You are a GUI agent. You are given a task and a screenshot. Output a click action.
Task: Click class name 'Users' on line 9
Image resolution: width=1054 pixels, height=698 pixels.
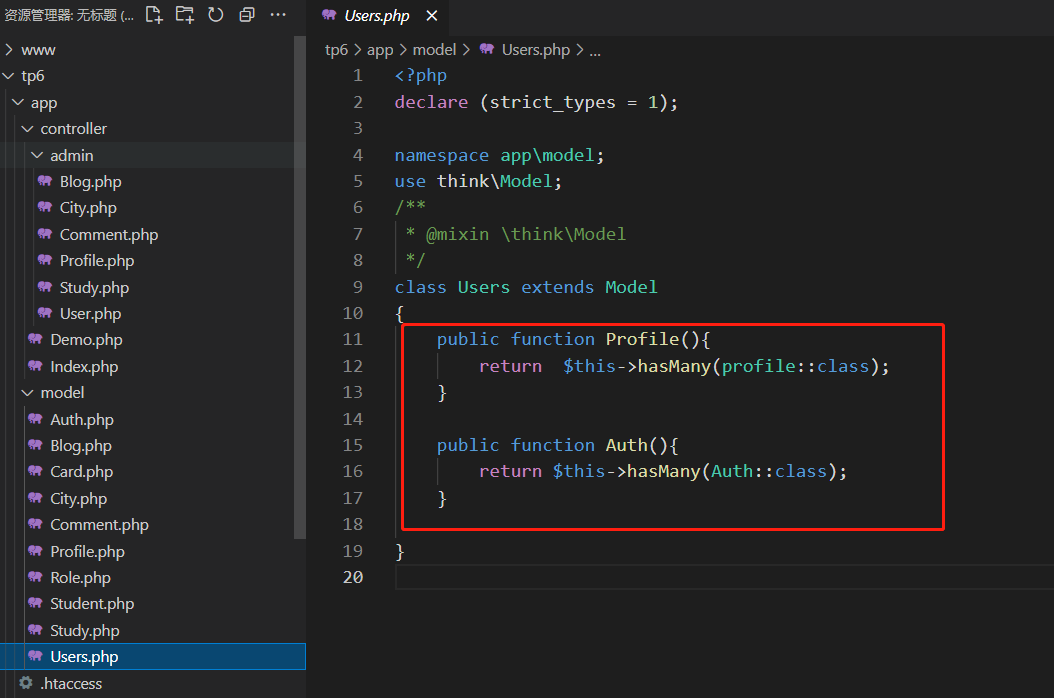click(483, 287)
